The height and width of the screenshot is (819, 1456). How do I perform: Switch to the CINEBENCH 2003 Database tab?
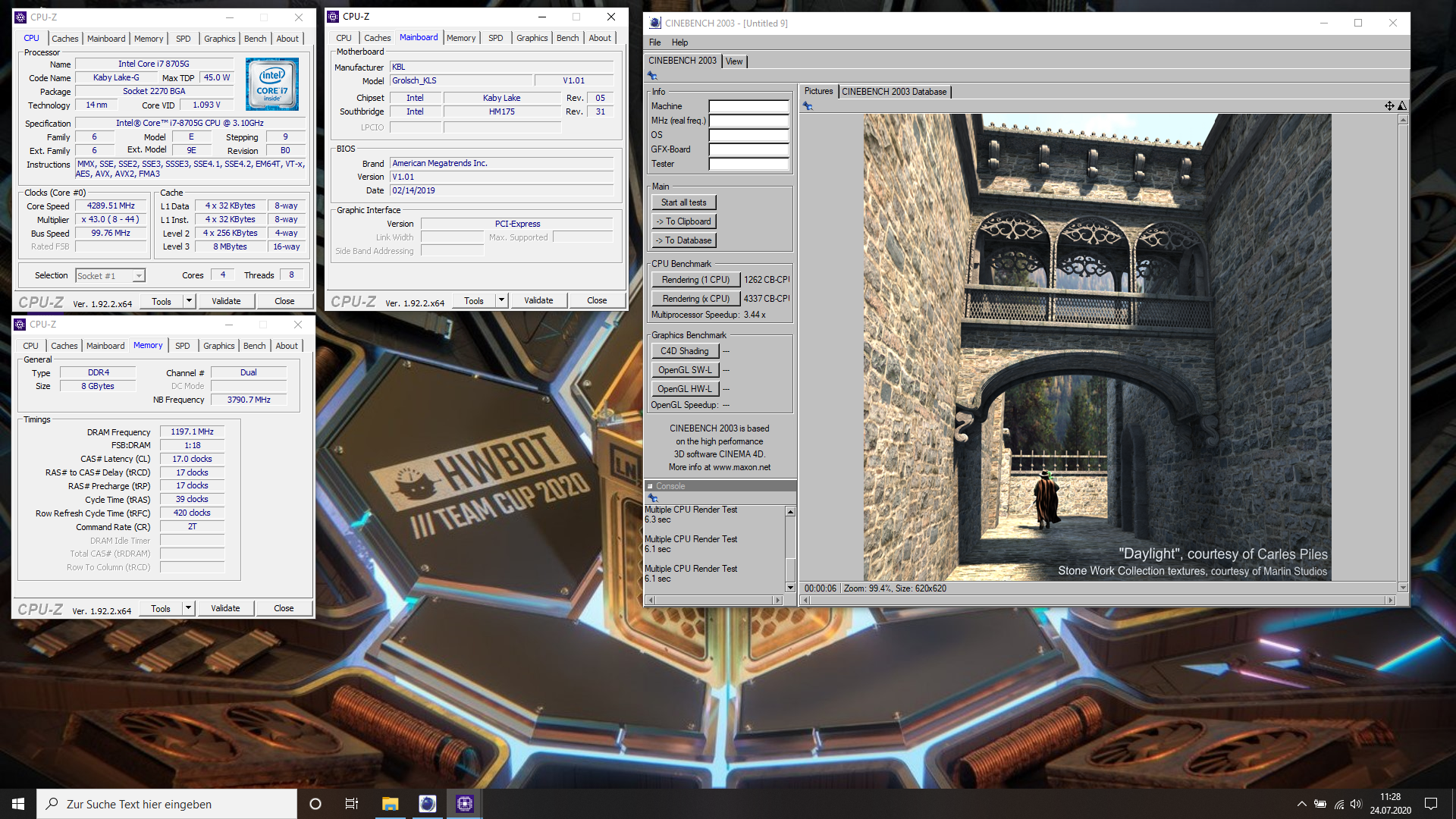coord(894,92)
